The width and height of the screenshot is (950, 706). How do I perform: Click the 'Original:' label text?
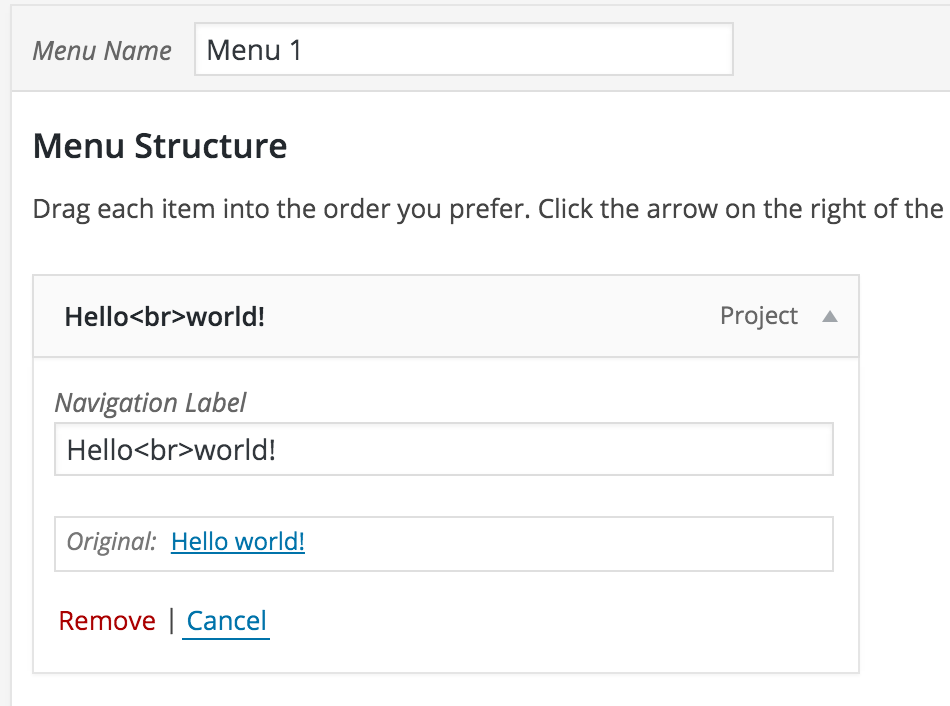pyautogui.click(x=112, y=542)
